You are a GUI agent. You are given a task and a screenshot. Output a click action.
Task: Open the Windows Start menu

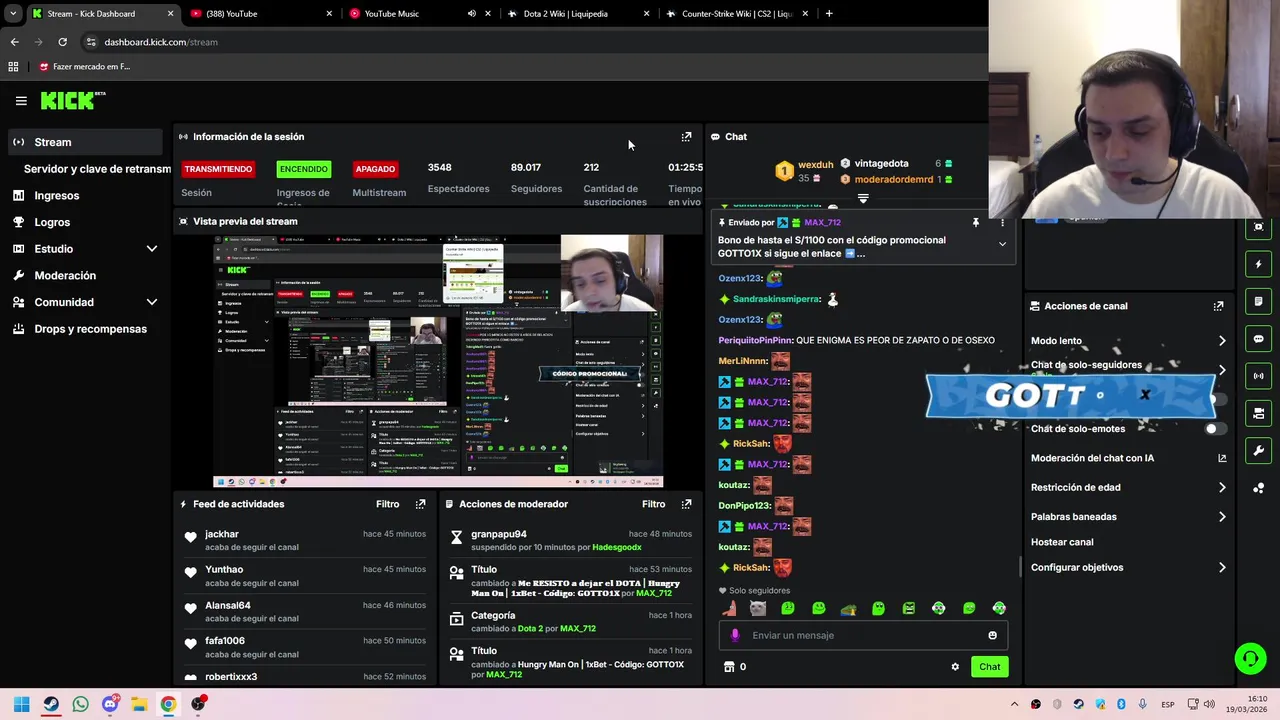pos(21,704)
